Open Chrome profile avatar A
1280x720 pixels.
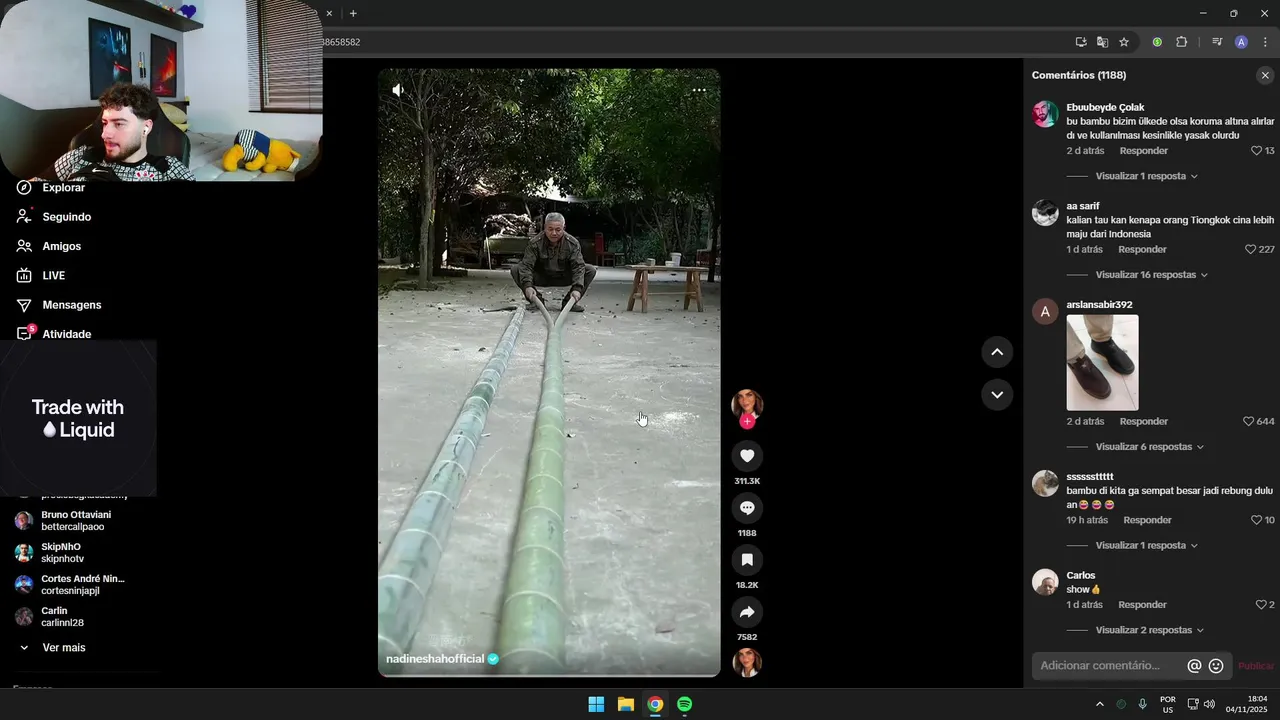tap(1241, 42)
